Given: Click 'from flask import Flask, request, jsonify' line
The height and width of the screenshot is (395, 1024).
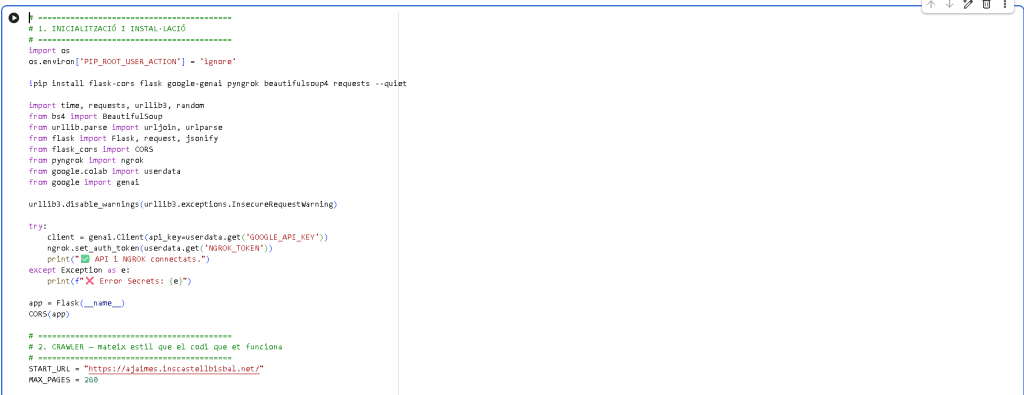Looking at the screenshot, I should pyautogui.click(x=123, y=138).
